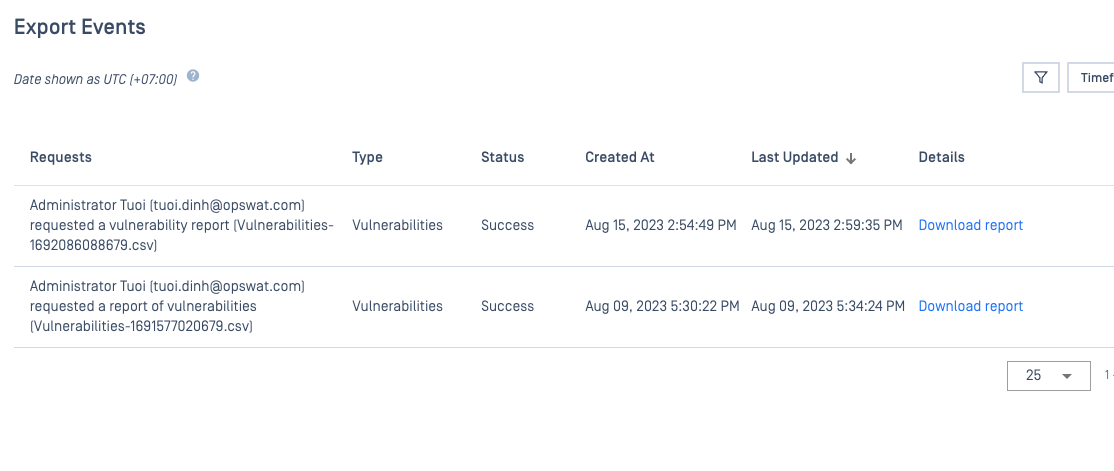Sort table by Created At column
Image resolution: width=1114 pixels, height=471 pixels.
(x=620, y=157)
